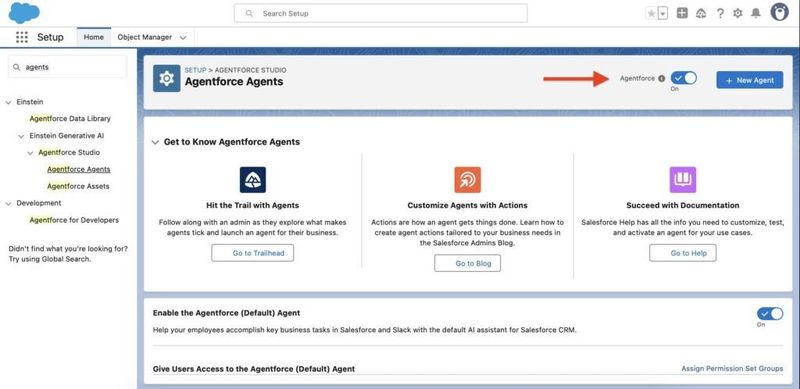Viewport: 800px width, 389px height.
Task: Click the Hit the Trail with Agents heading
Action: (x=253, y=205)
